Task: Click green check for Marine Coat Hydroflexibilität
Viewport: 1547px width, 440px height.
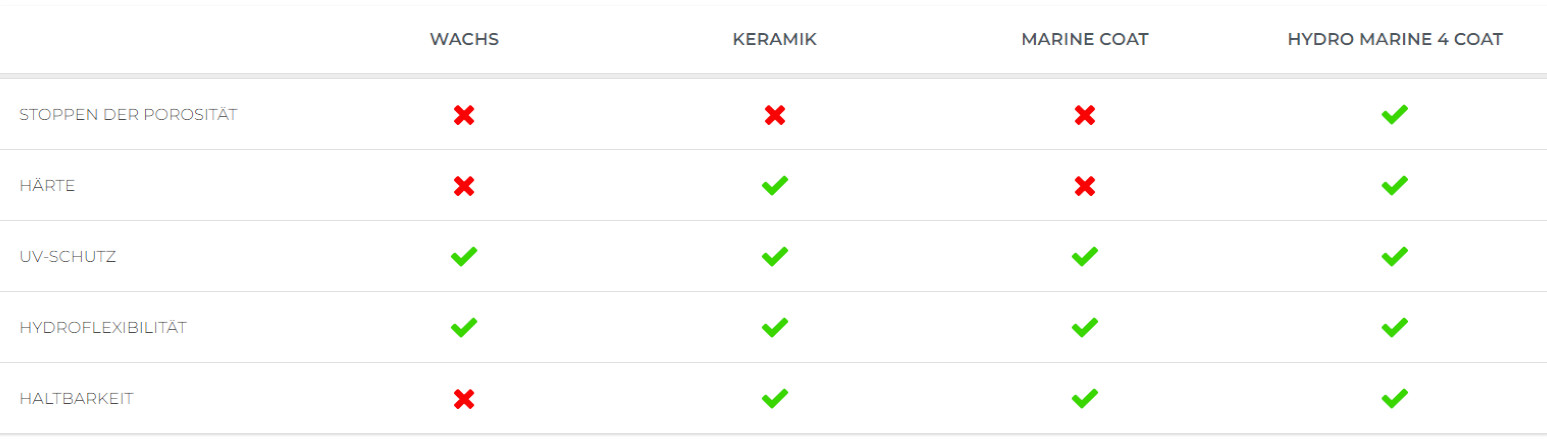Action: 1084,327
